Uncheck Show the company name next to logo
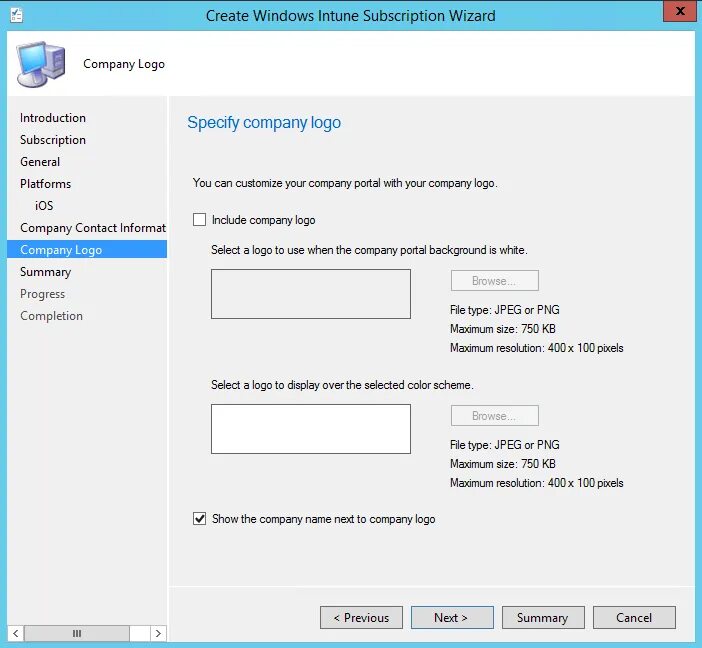The width and height of the screenshot is (702, 648). coord(199,519)
